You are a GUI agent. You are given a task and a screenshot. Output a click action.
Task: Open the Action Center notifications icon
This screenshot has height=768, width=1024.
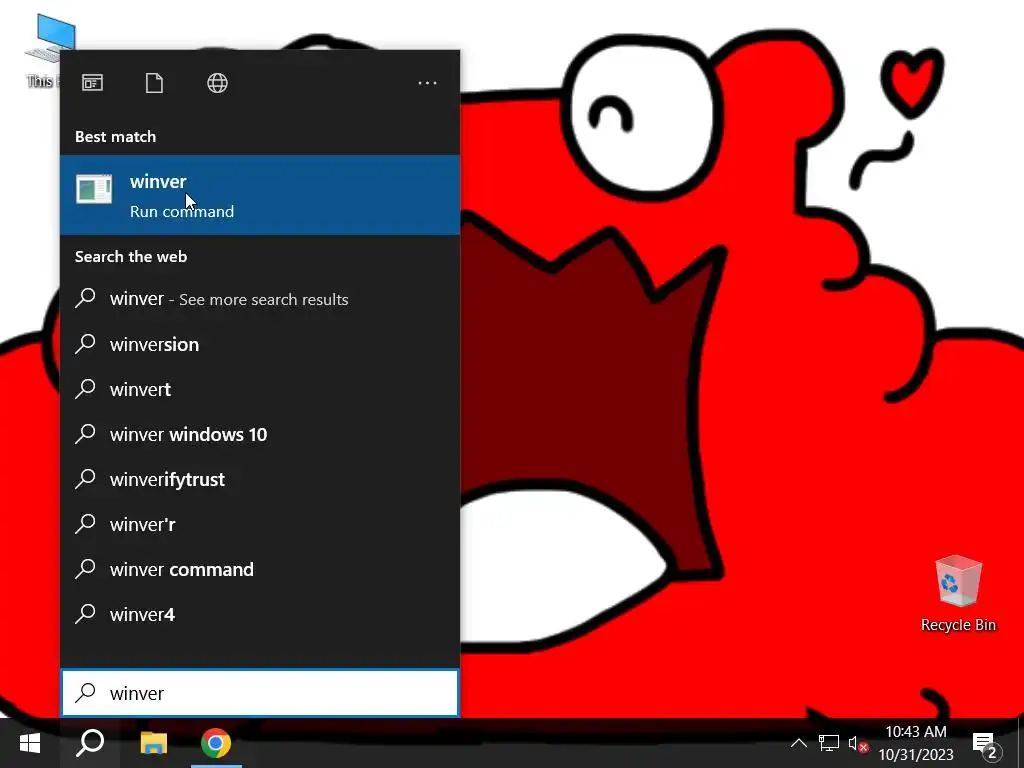(x=986, y=744)
